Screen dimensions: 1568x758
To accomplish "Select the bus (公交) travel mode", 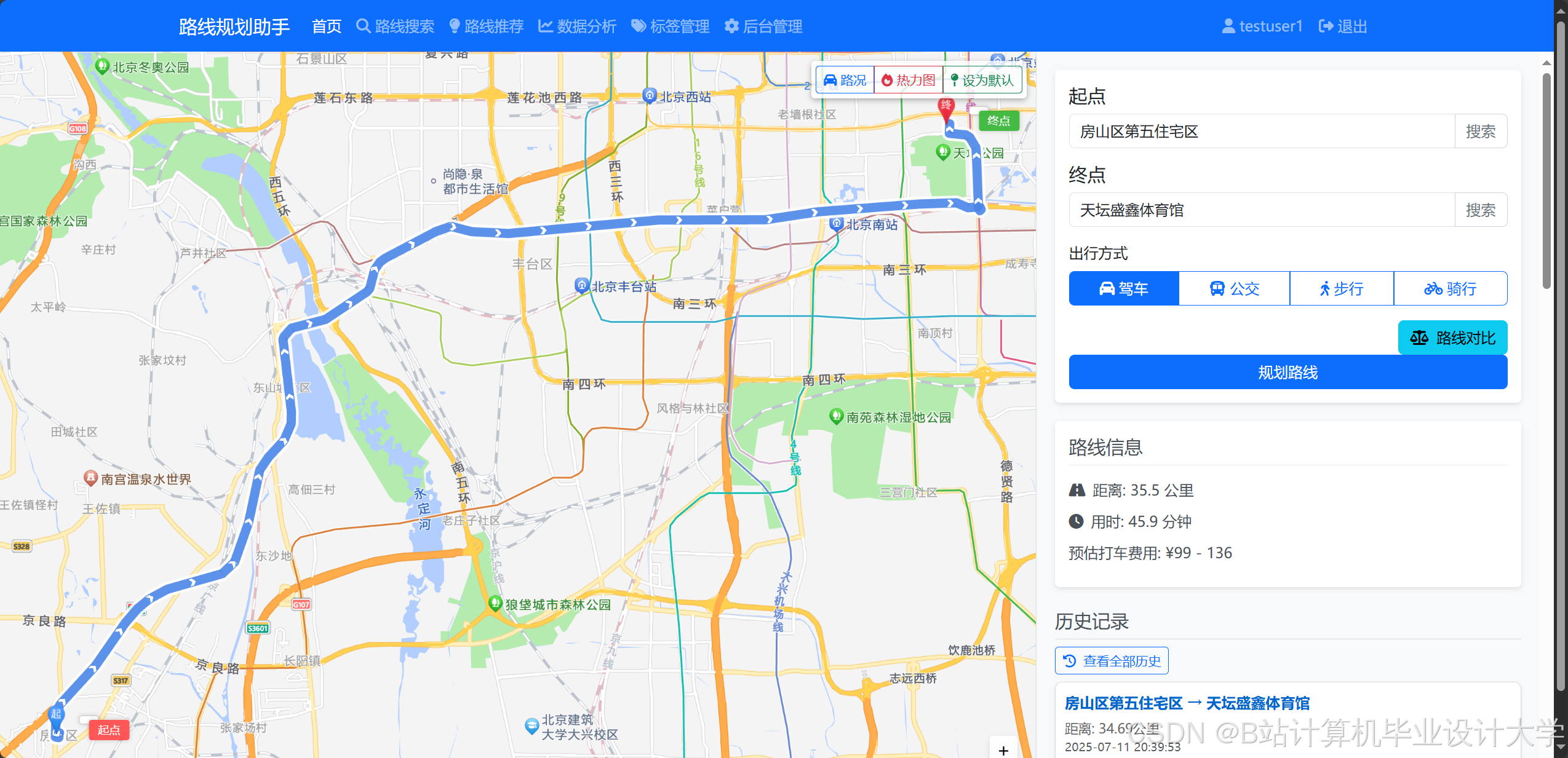I will point(1234,288).
